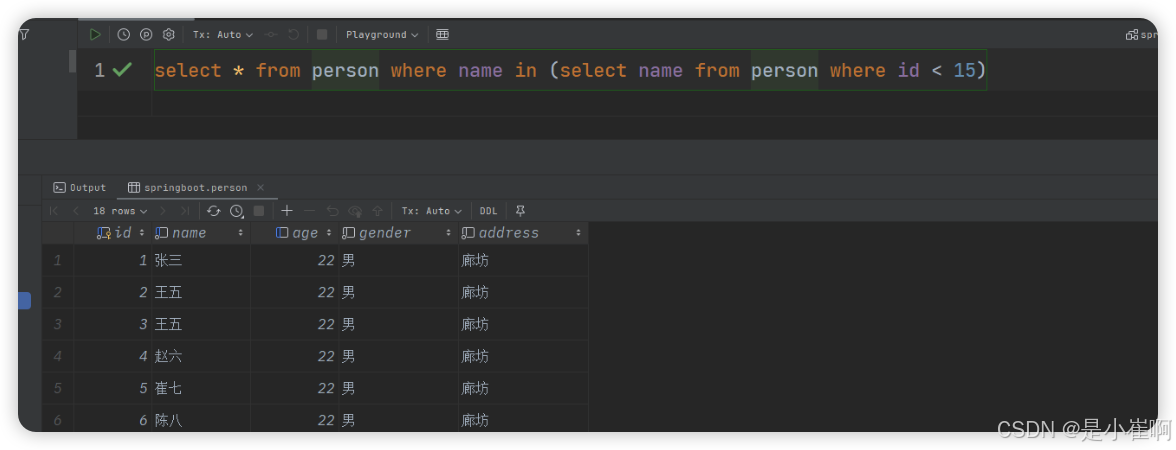Go to previous page of results
This screenshot has height=450, width=1176.
coord(75,211)
